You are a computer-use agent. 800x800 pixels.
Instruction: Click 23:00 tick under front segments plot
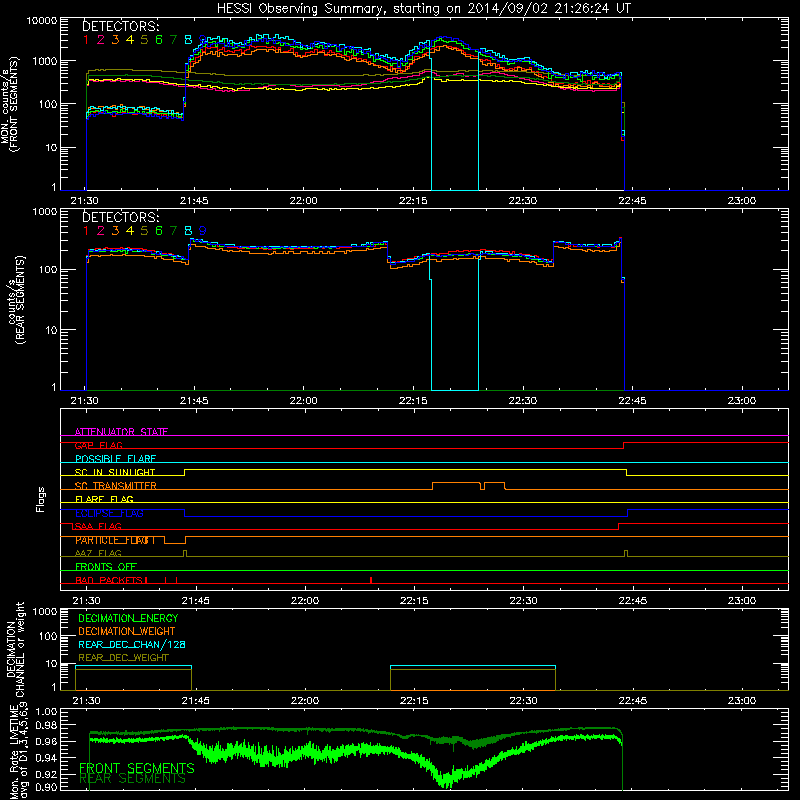point(742,201)
